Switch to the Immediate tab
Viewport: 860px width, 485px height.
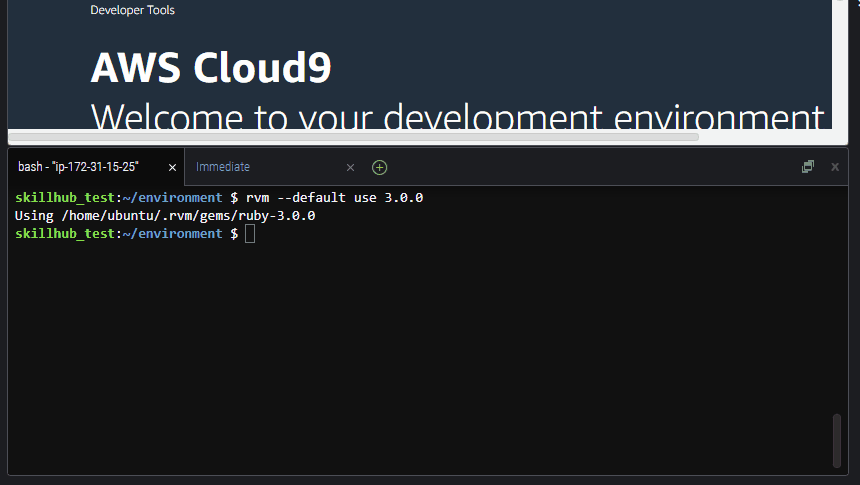[x=223, y=167]
